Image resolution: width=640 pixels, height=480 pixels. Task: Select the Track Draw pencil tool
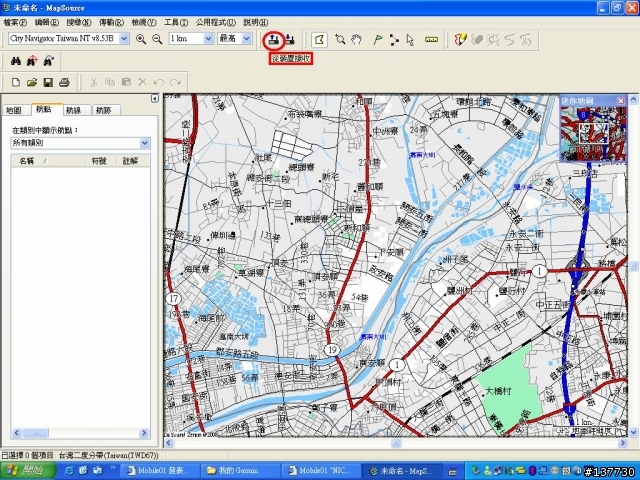pyautogui.click(x=460, y=40)
